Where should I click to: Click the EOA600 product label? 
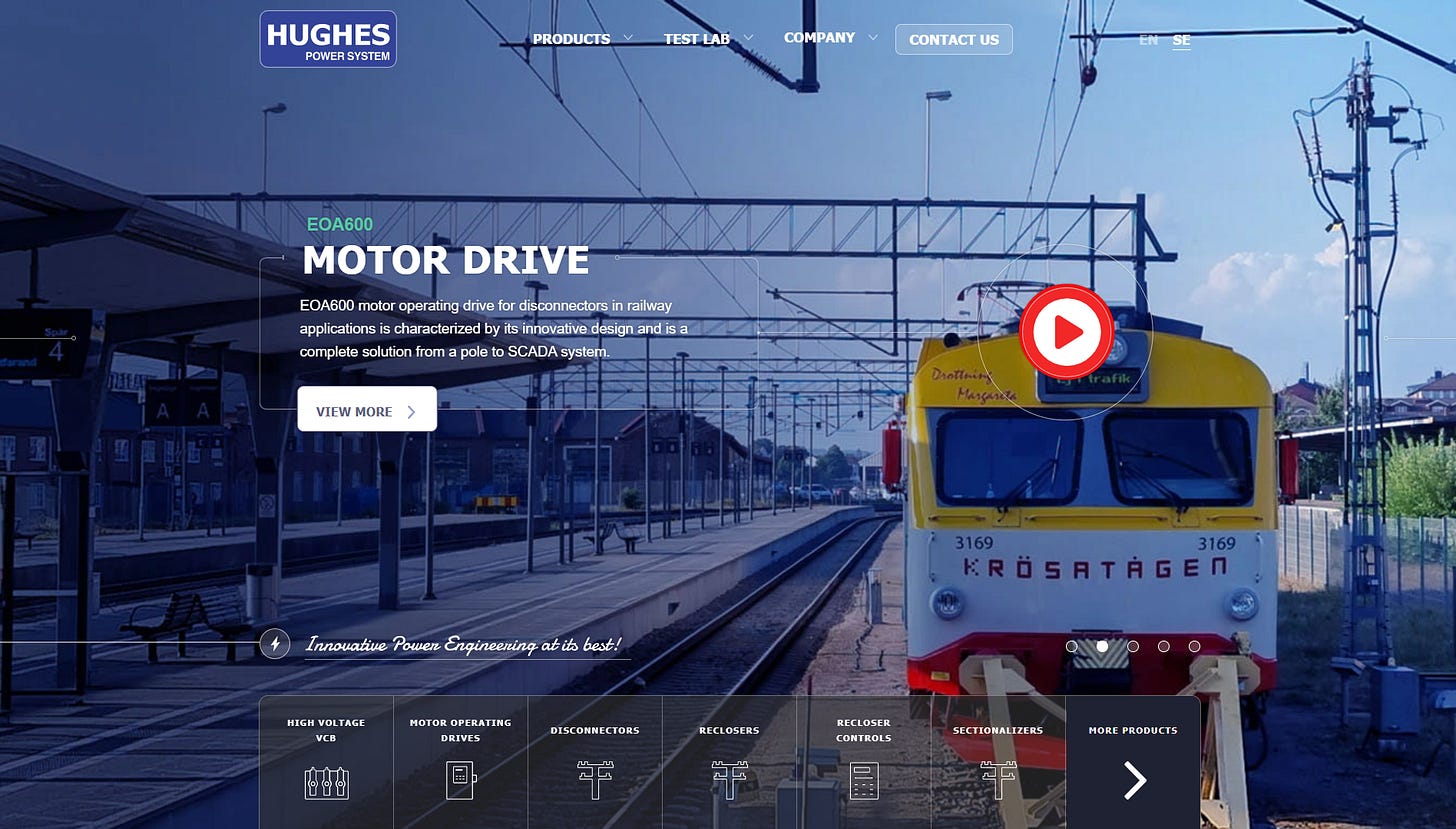[x=340, y=224]
